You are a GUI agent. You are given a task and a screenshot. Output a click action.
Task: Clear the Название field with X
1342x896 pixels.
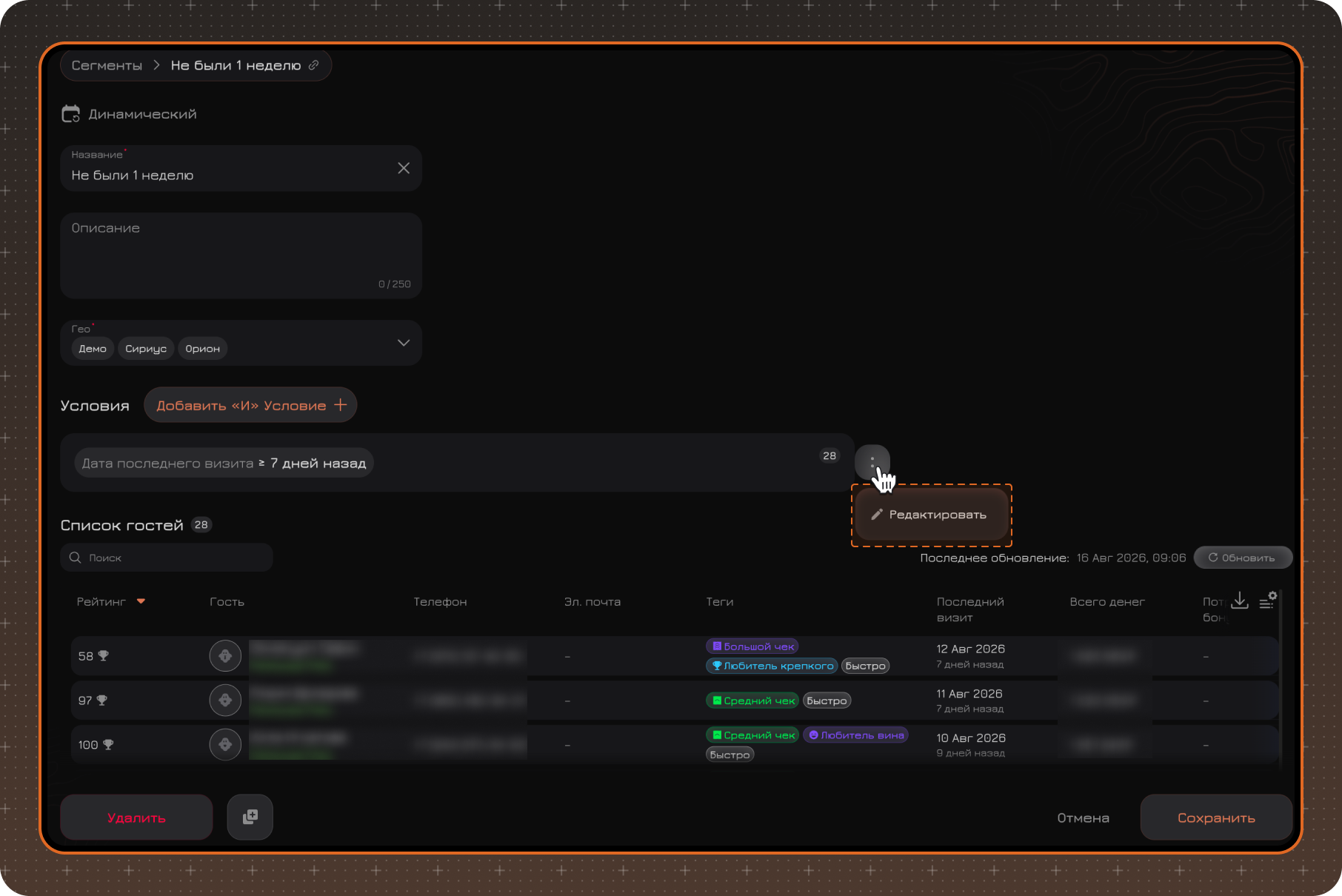click(x=404, y=168)
